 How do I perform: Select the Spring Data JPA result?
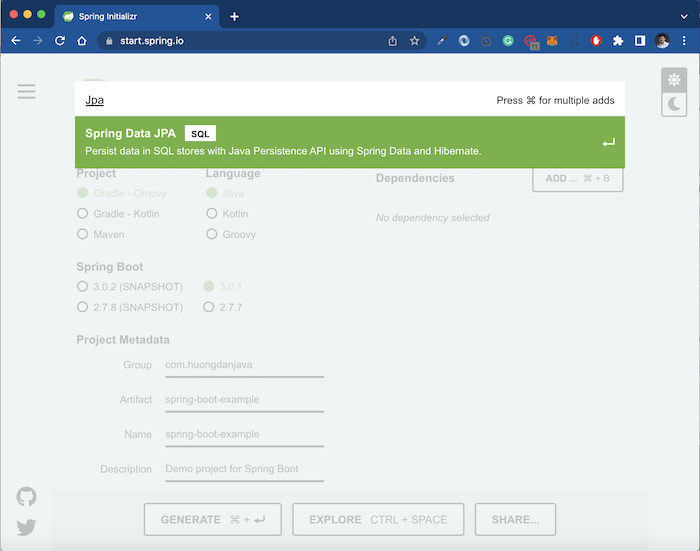pyautogui.click(x=350, y=142)
